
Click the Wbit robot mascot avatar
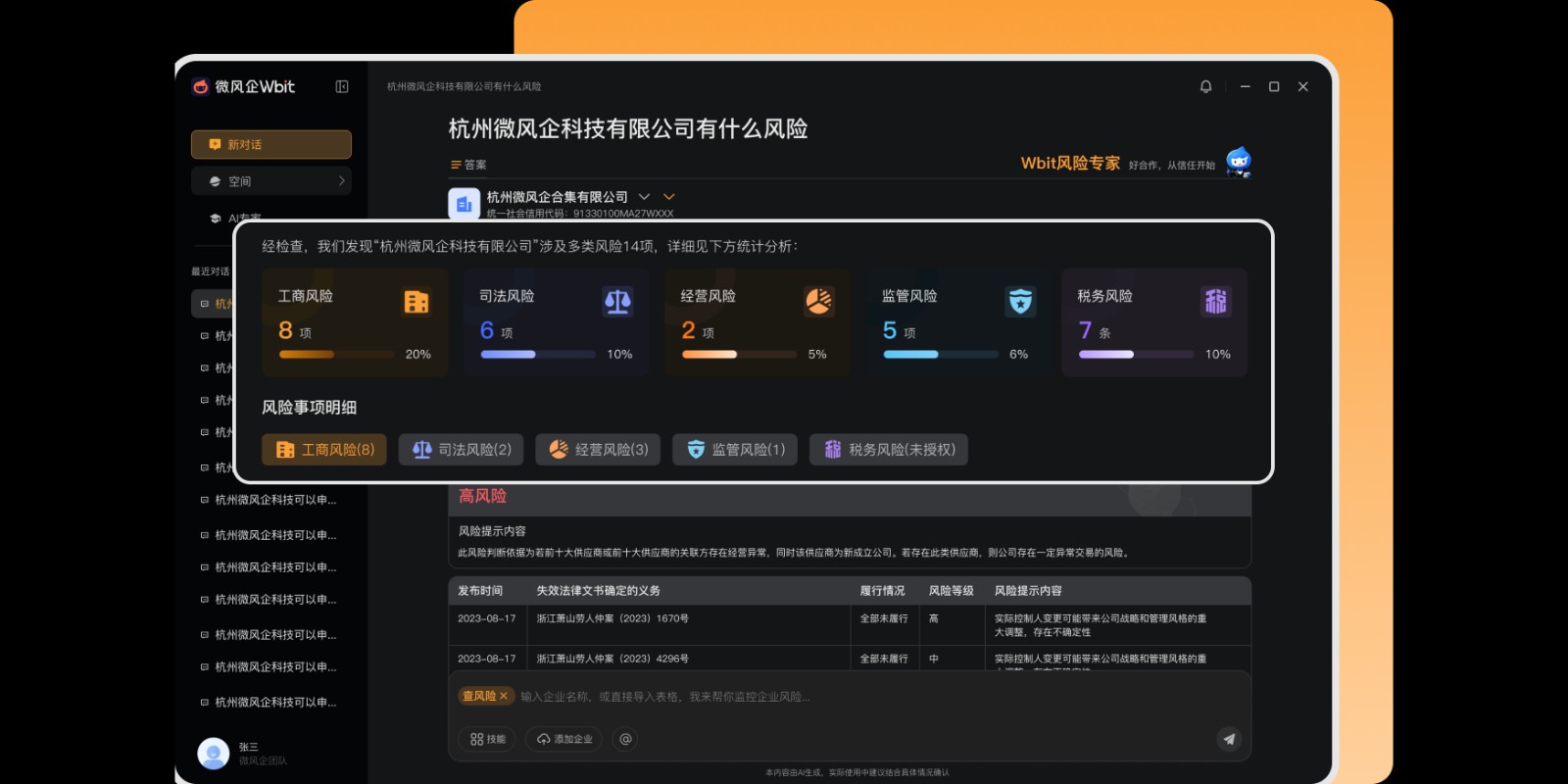(x=1239, y=162)
